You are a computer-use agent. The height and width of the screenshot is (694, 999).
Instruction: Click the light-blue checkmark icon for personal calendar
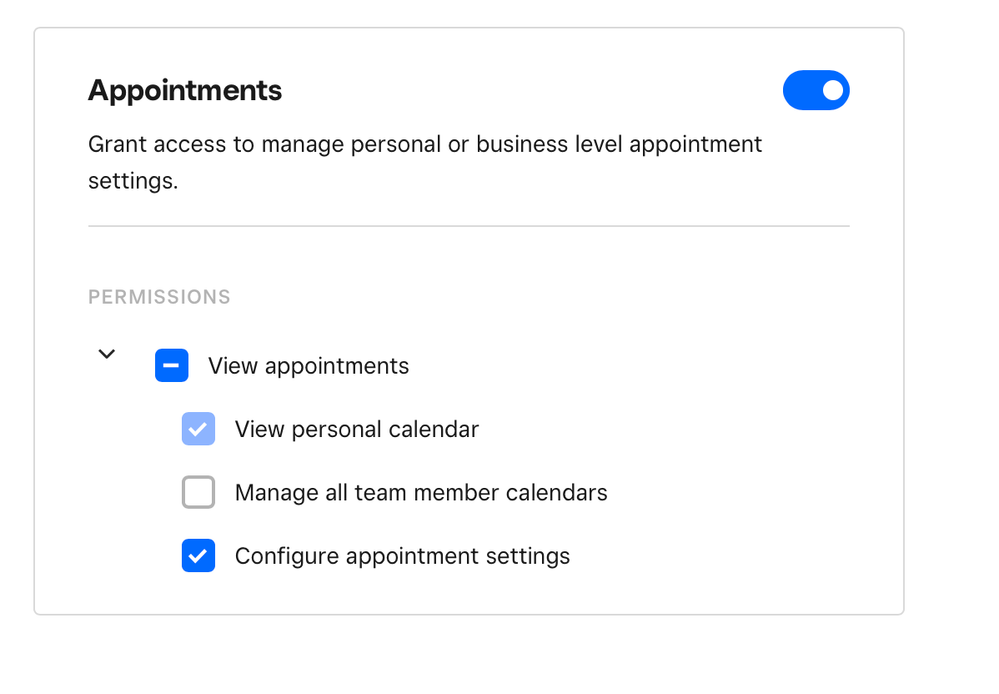198,429
